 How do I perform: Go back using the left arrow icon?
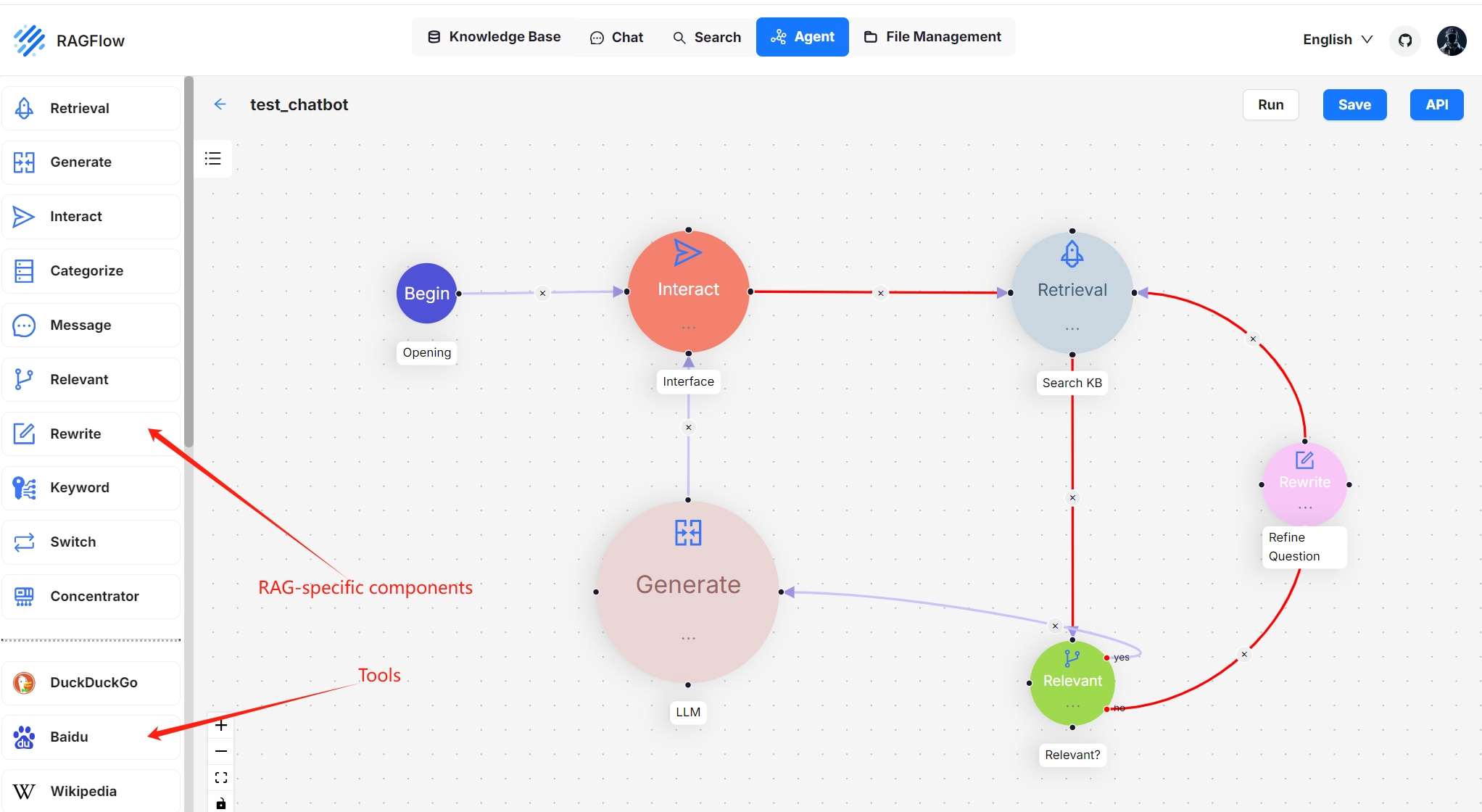point(220,104)
